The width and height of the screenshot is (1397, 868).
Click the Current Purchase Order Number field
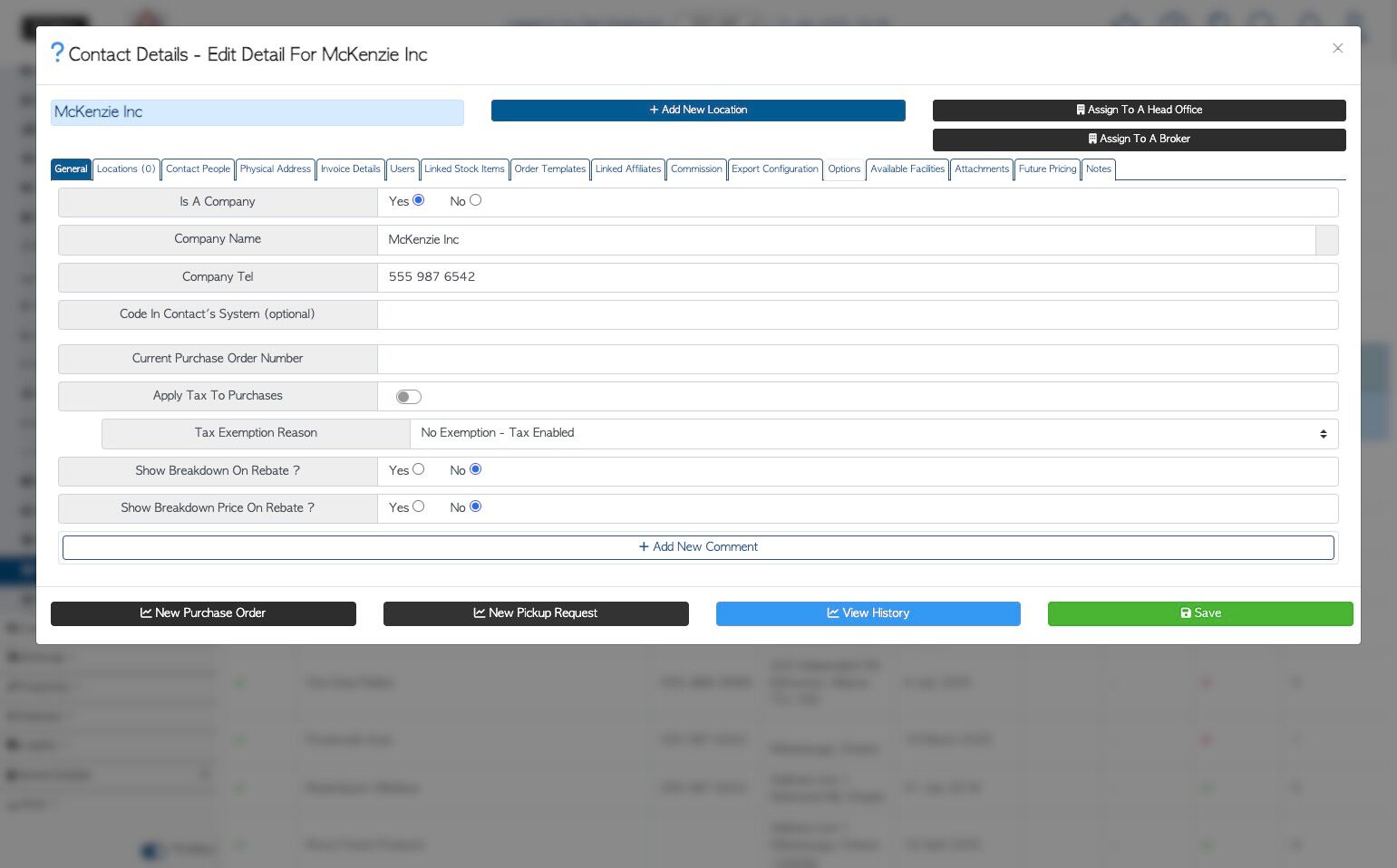(x=858, y=359)
